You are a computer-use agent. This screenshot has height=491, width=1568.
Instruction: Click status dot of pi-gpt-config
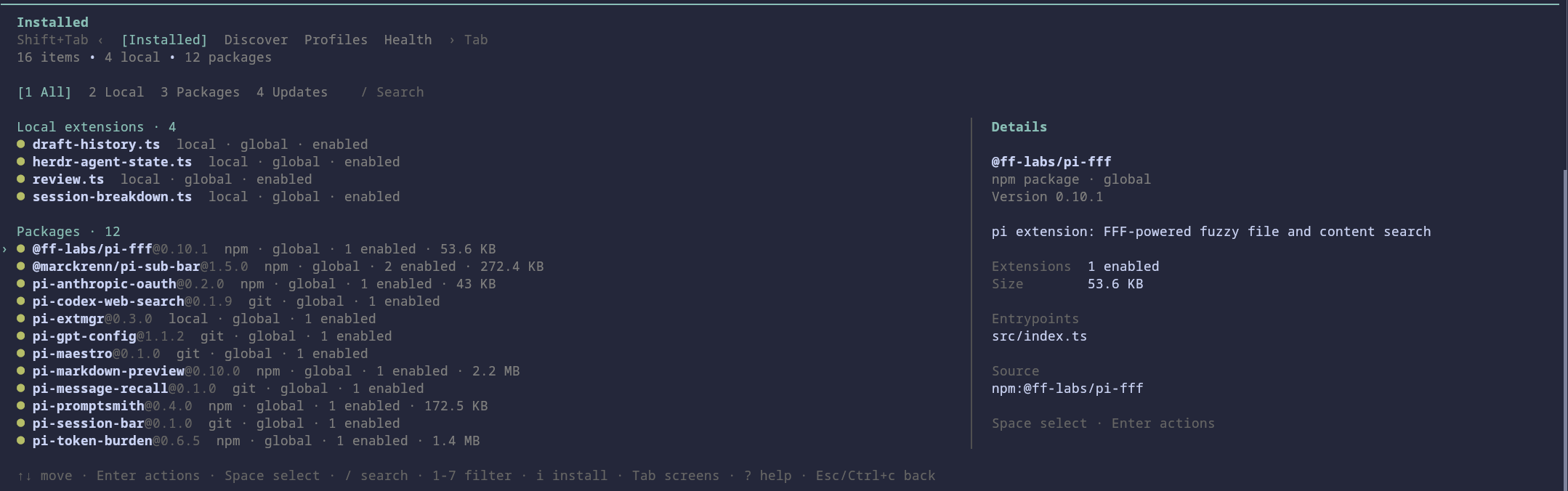pos(21,336)
